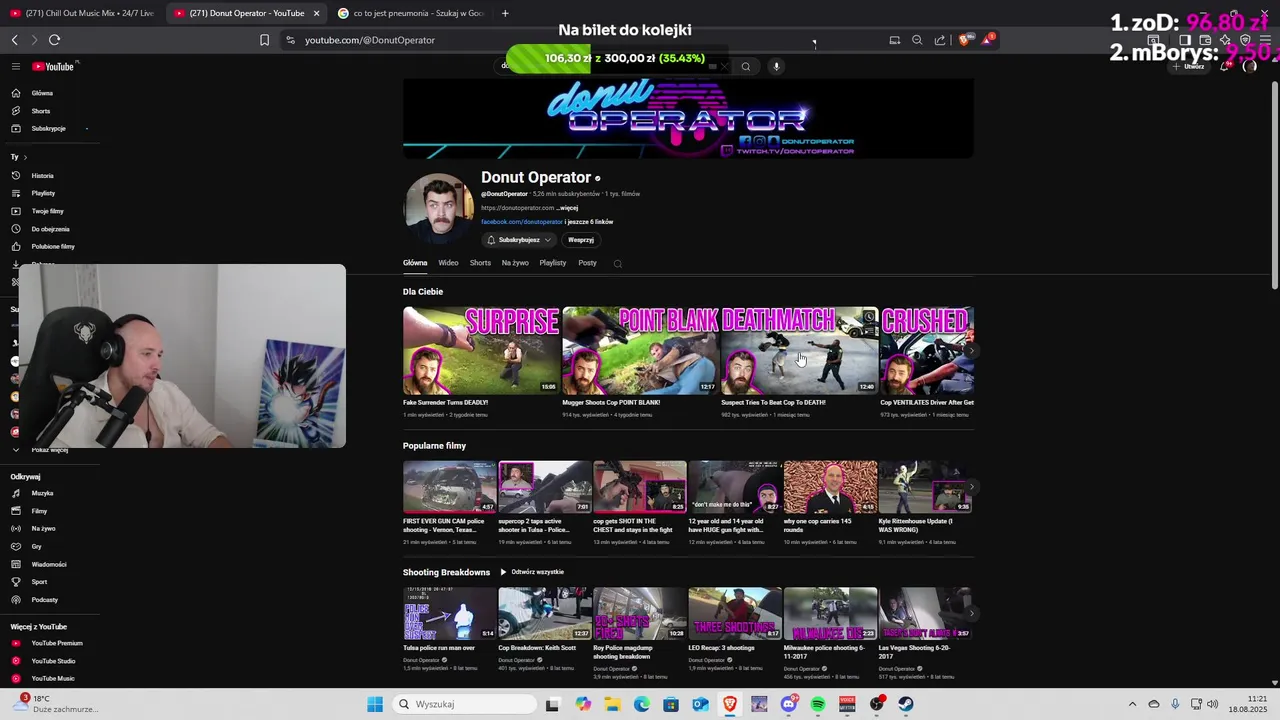Screen dimensions: 1280x720
Task: Bookmark this page icon in address bar
Action: coord(264,40)
